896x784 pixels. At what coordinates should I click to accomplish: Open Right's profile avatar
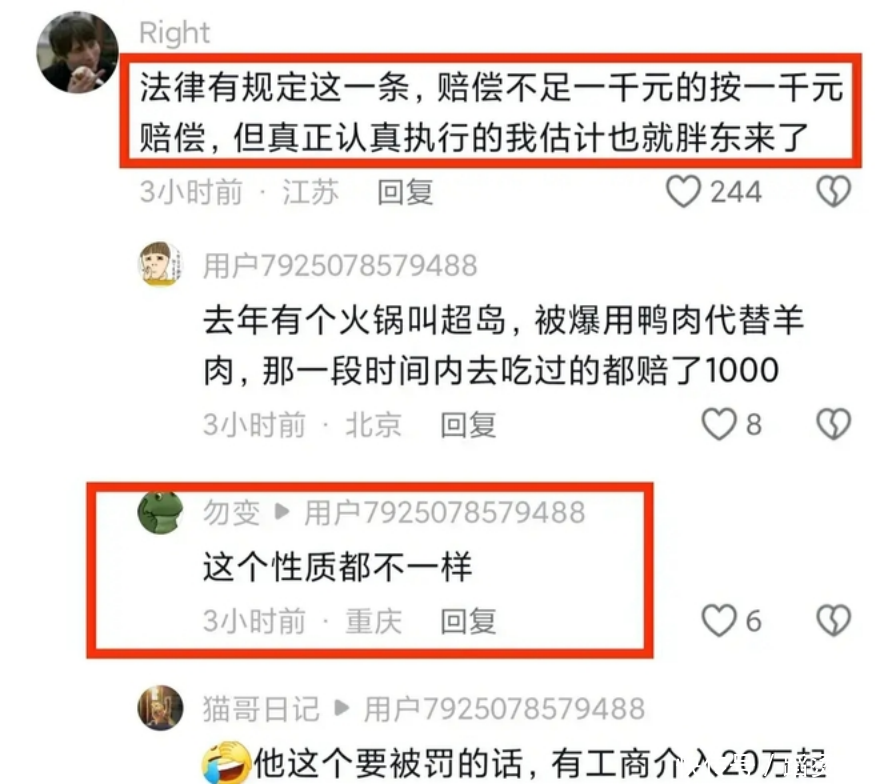[78, 53]
